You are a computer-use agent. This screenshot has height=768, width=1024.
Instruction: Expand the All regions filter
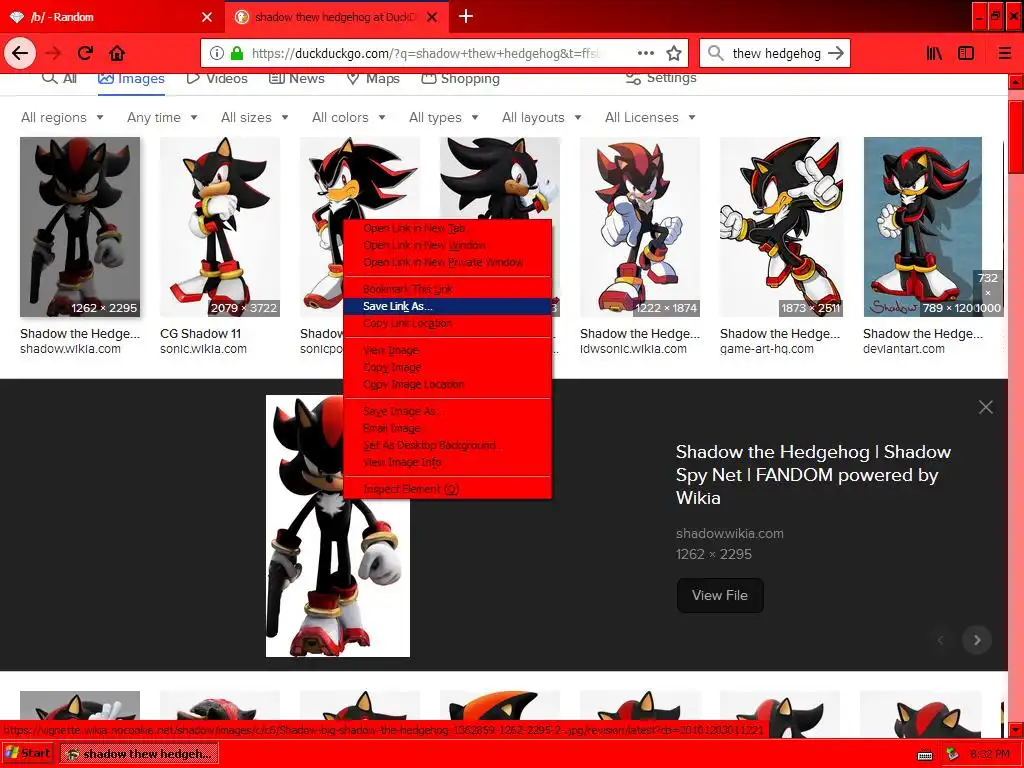[62, 118]
